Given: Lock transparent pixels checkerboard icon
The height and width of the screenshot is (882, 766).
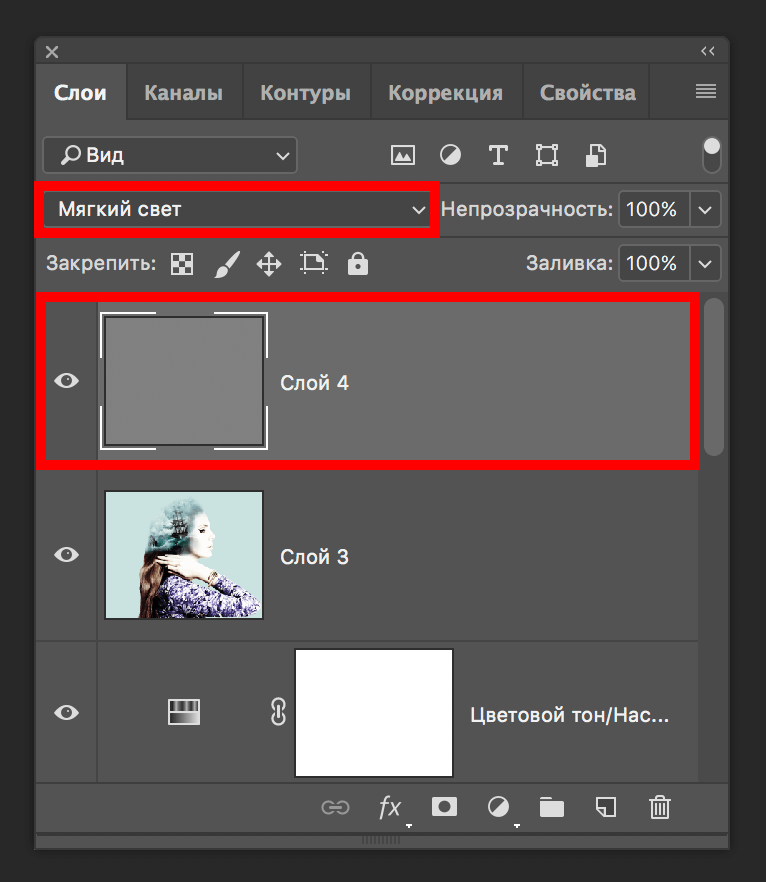Looking at the screenshot, I should click(x=182, y=264).
